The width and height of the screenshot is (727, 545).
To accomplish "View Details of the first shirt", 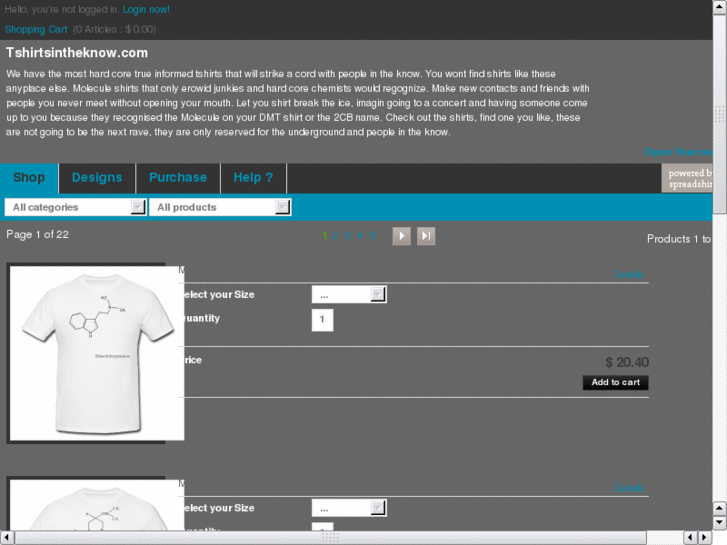I will tap(629, 274).
